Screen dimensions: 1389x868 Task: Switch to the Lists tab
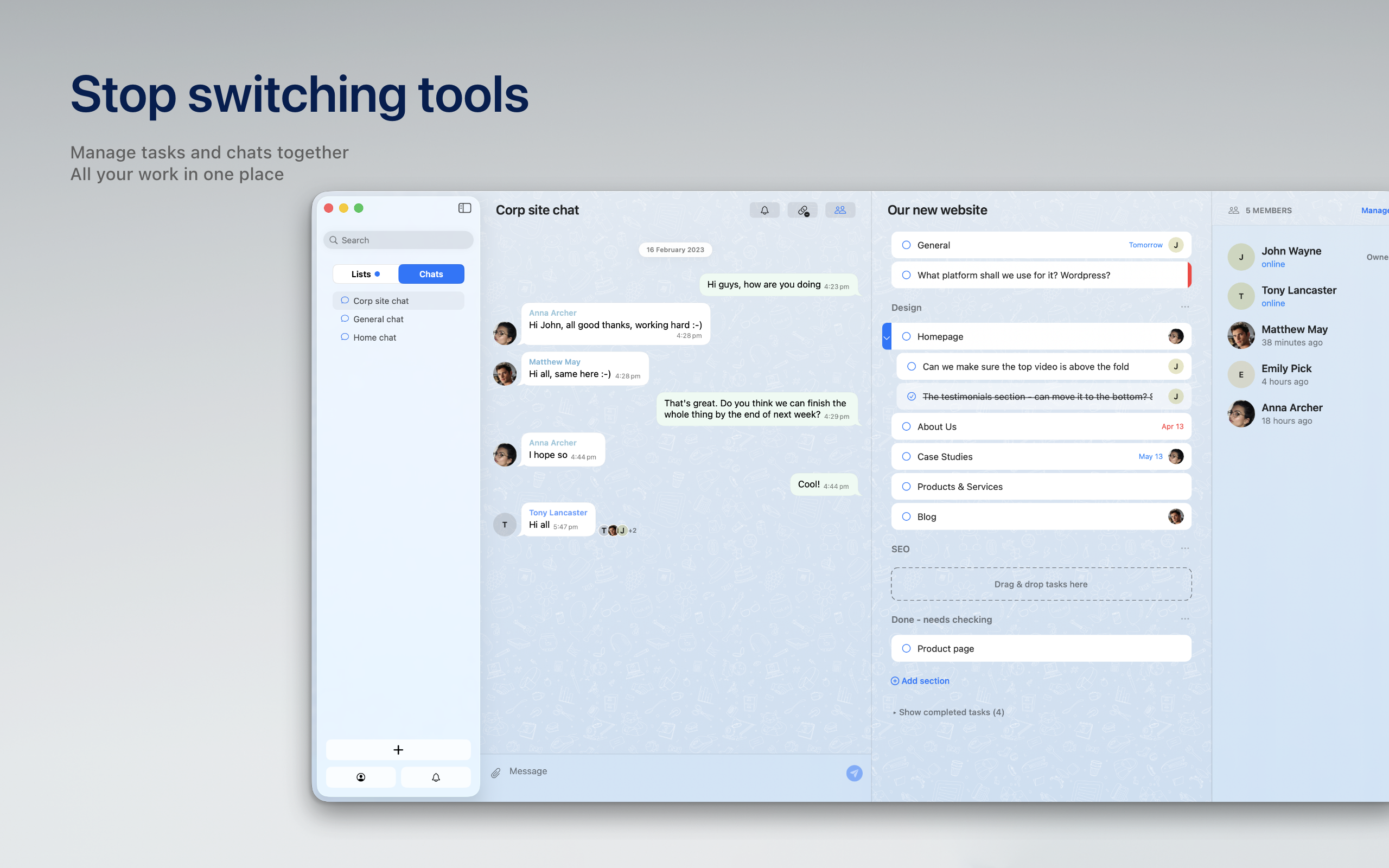tap(366, 274)
